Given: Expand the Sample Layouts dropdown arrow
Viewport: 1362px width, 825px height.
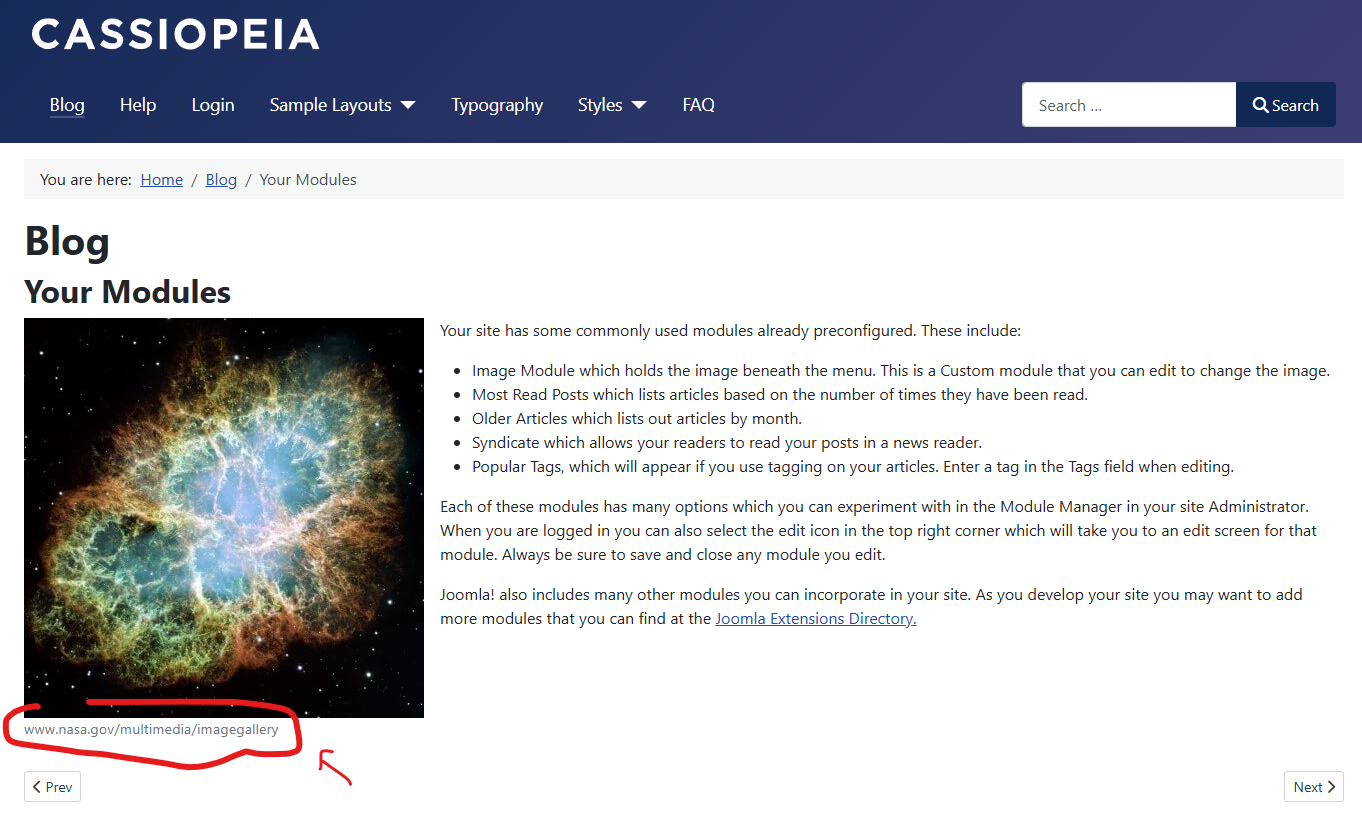Looking at the screenshot, I should [x=408, y=105].
